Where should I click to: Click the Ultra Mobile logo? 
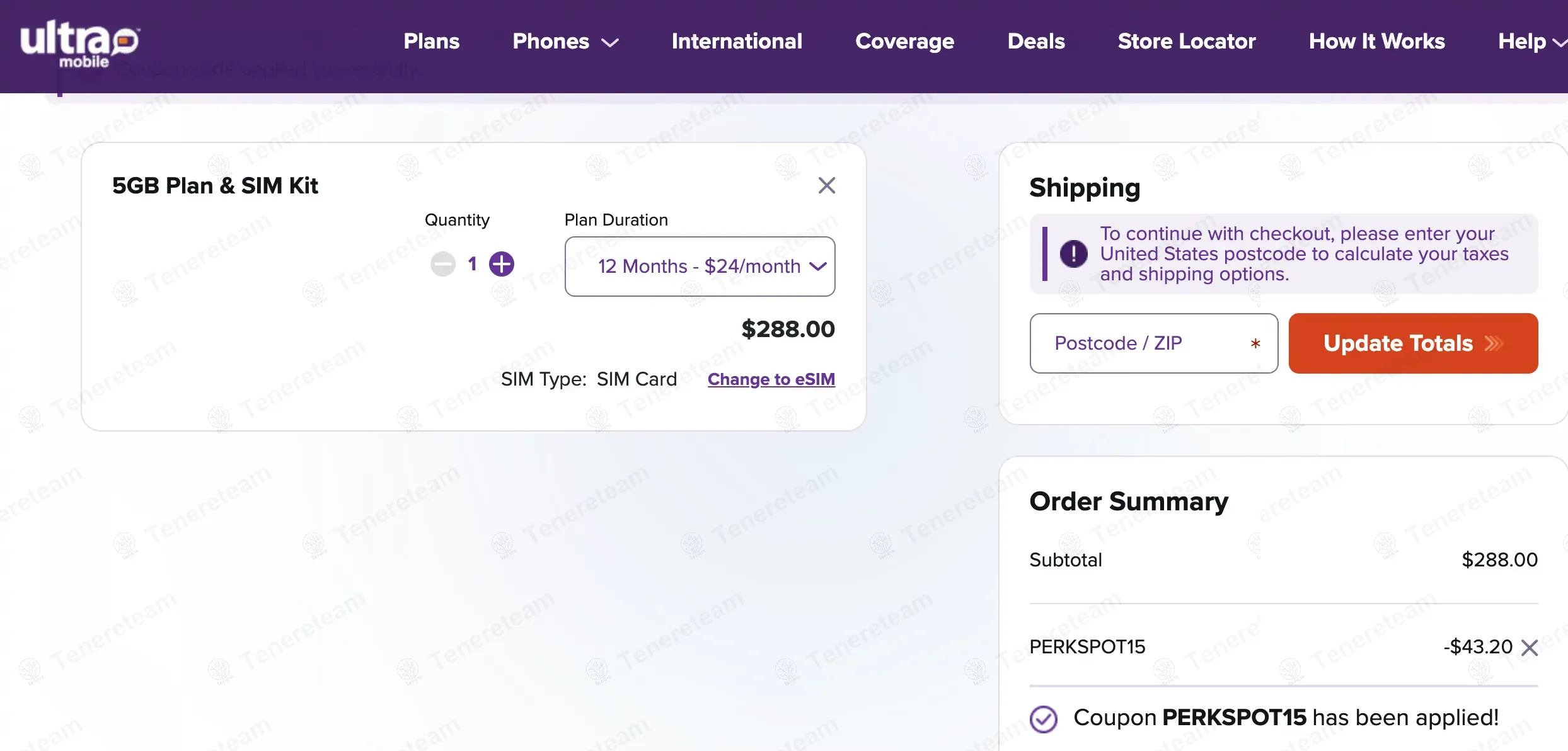[79, 43]
